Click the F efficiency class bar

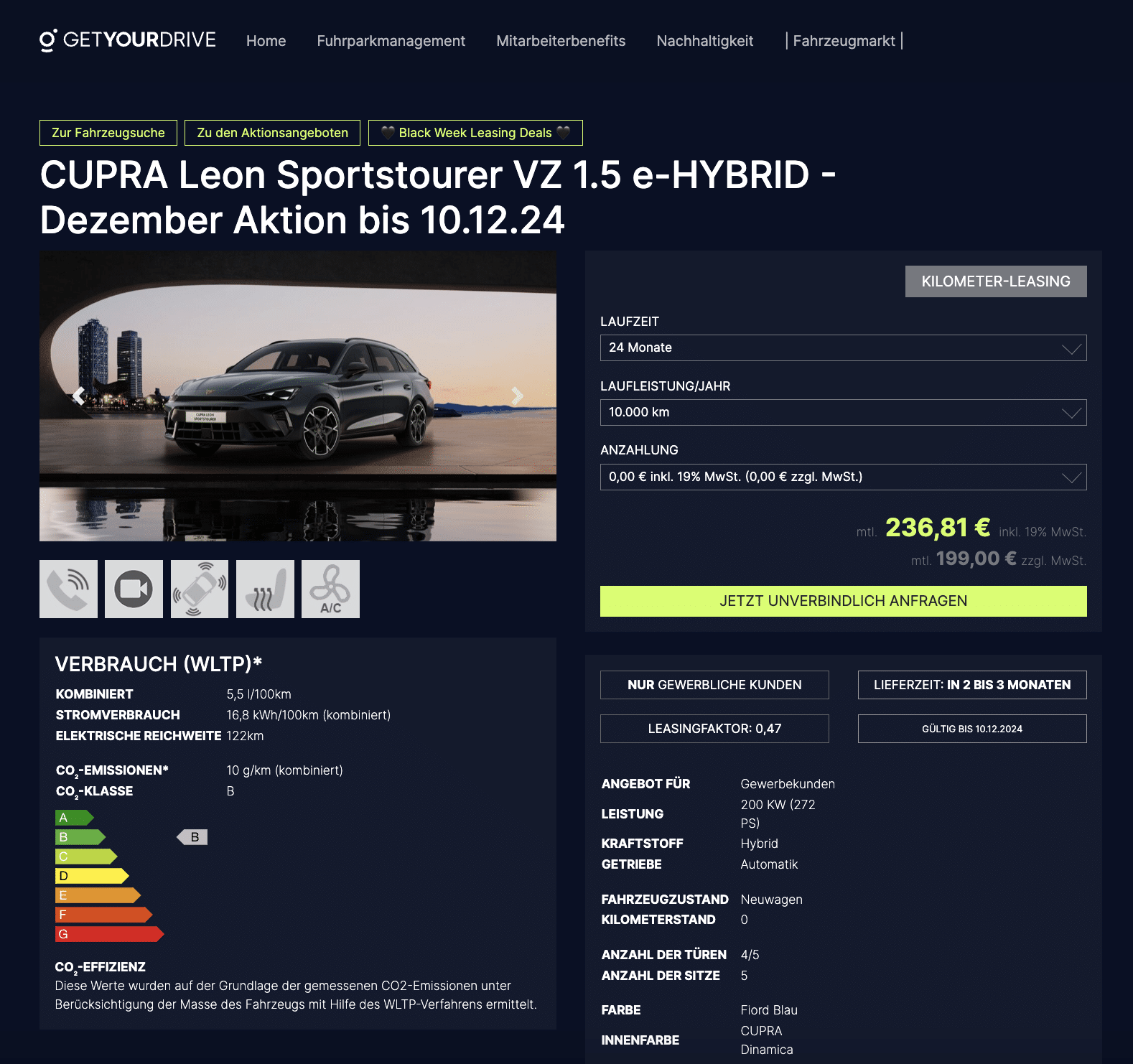104,915
